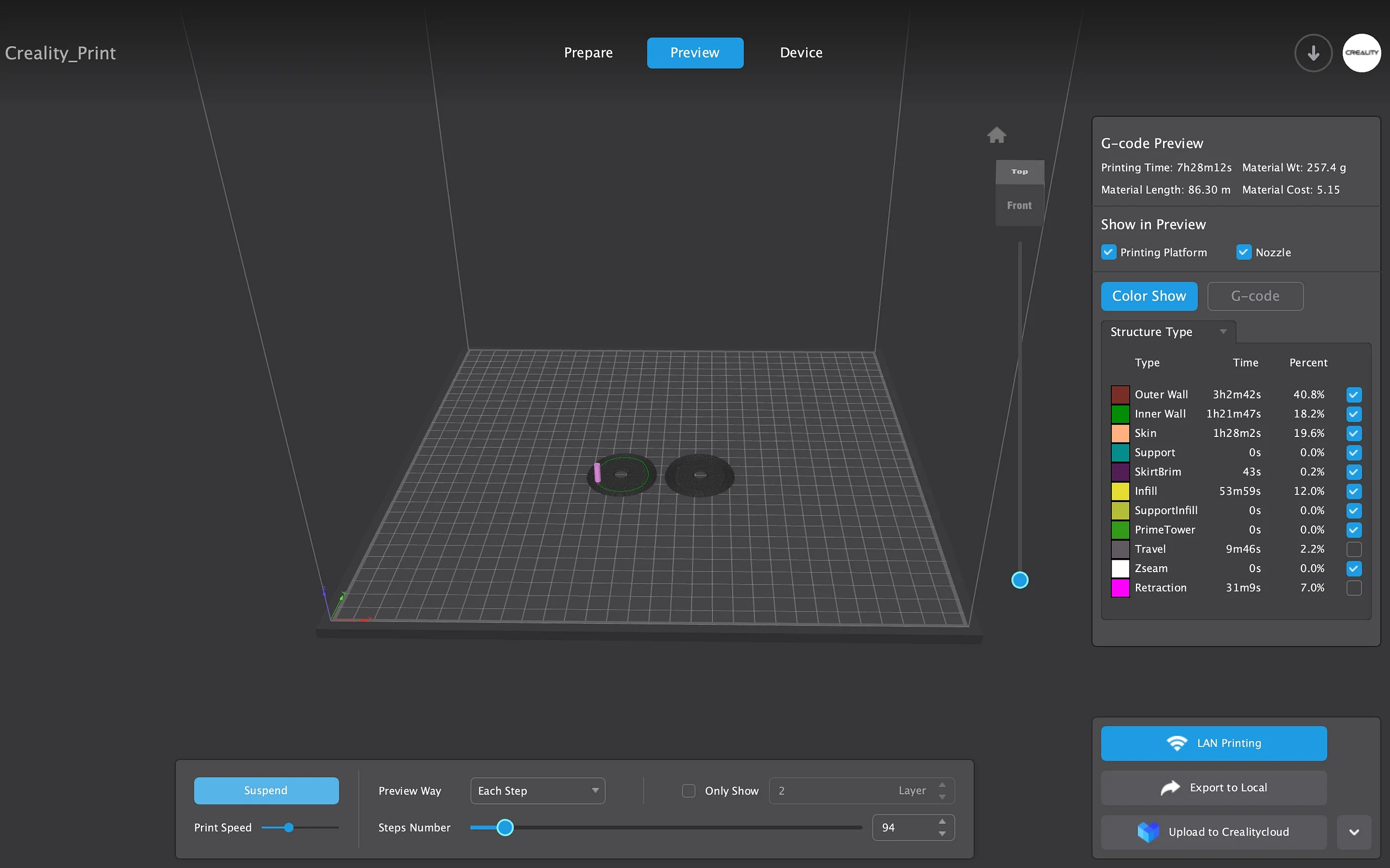Viewport: 1390px width, 868px height.
Task: Select the Front face of view cube
Action: point(1019,206)
